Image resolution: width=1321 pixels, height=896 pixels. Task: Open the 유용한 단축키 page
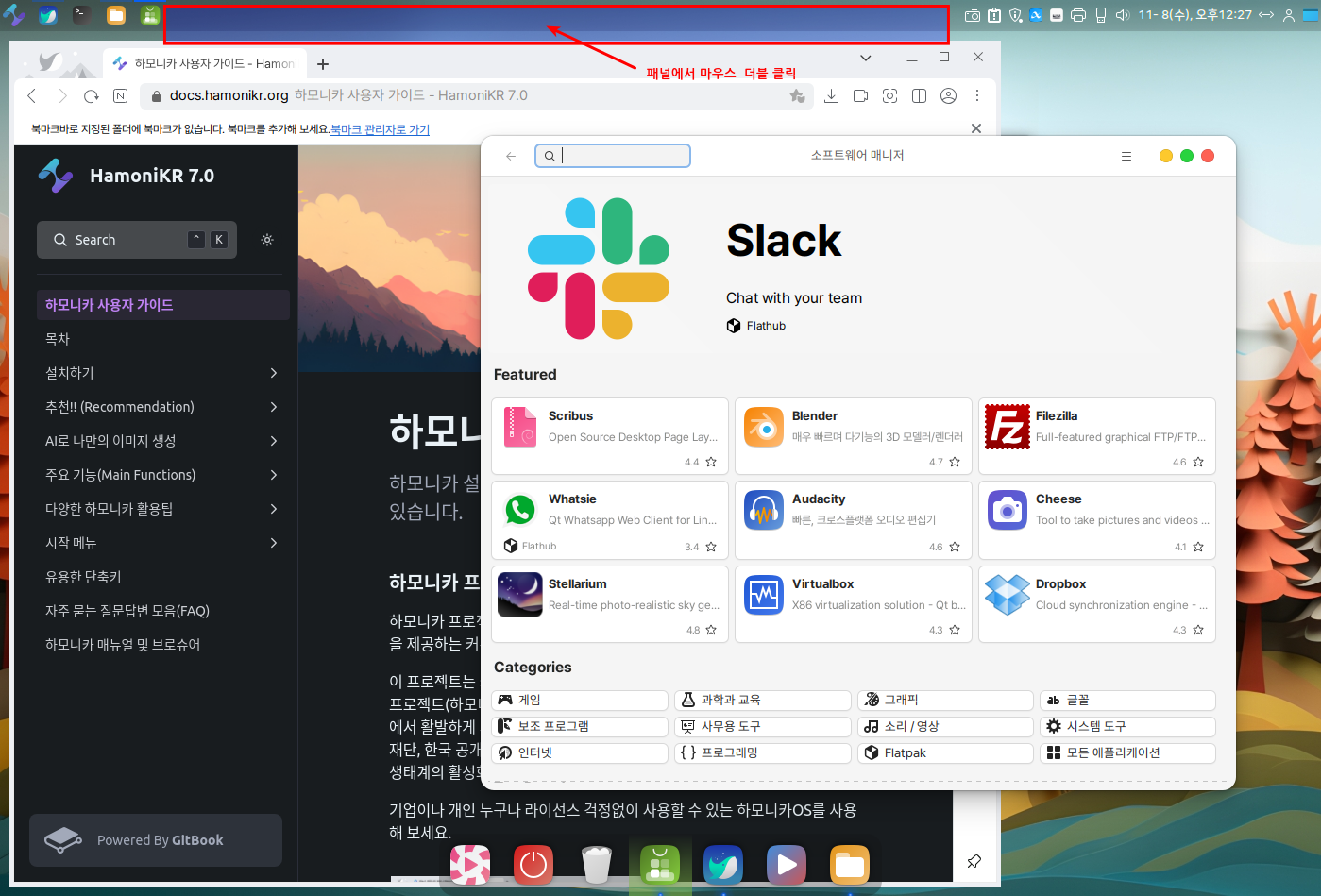coord(163,577)
